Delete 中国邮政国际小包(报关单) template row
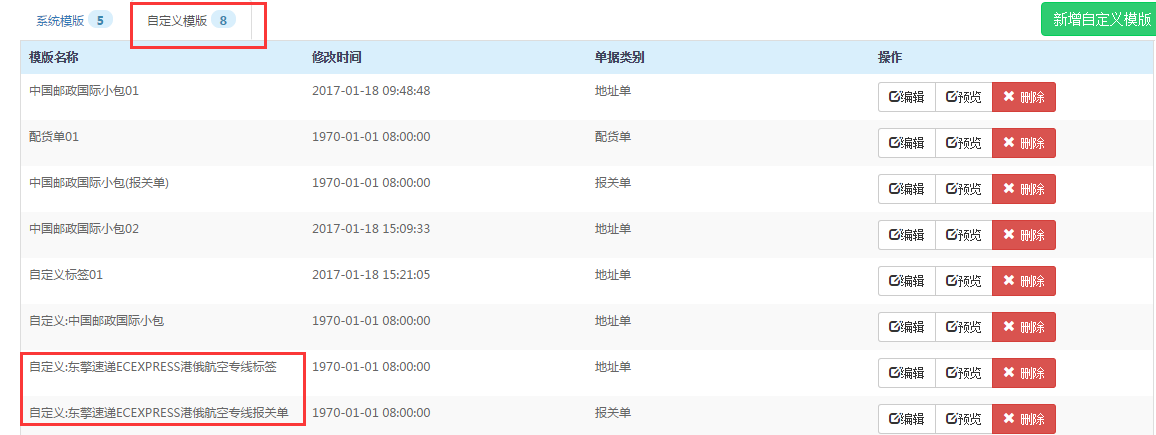 tap(1023, 189)
